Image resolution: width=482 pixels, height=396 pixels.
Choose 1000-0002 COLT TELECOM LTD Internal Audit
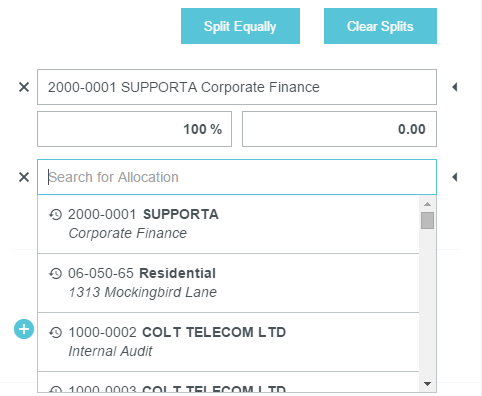pos(228,342)
